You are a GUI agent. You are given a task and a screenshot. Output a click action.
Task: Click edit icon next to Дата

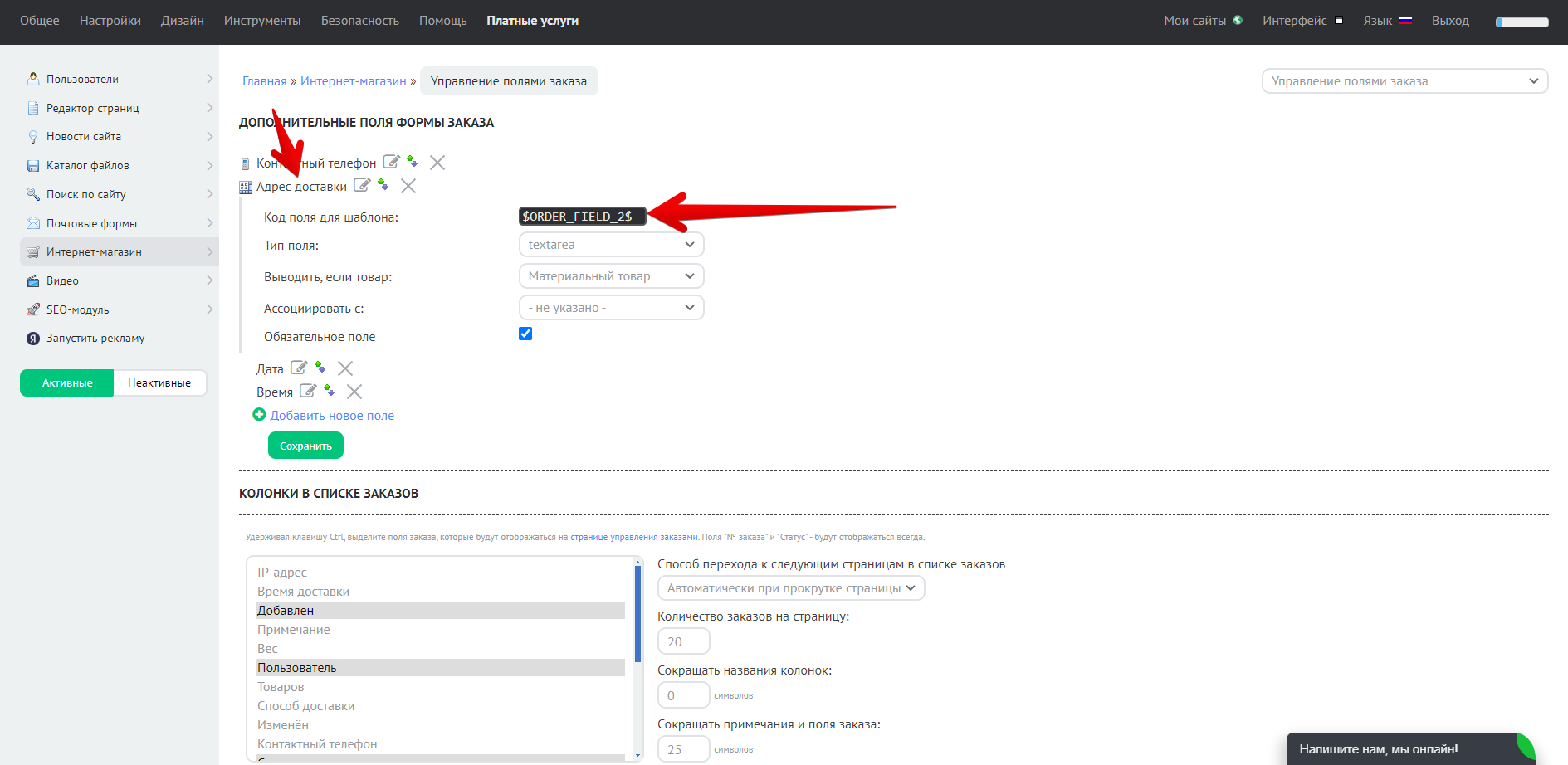[x=299, y=368]
